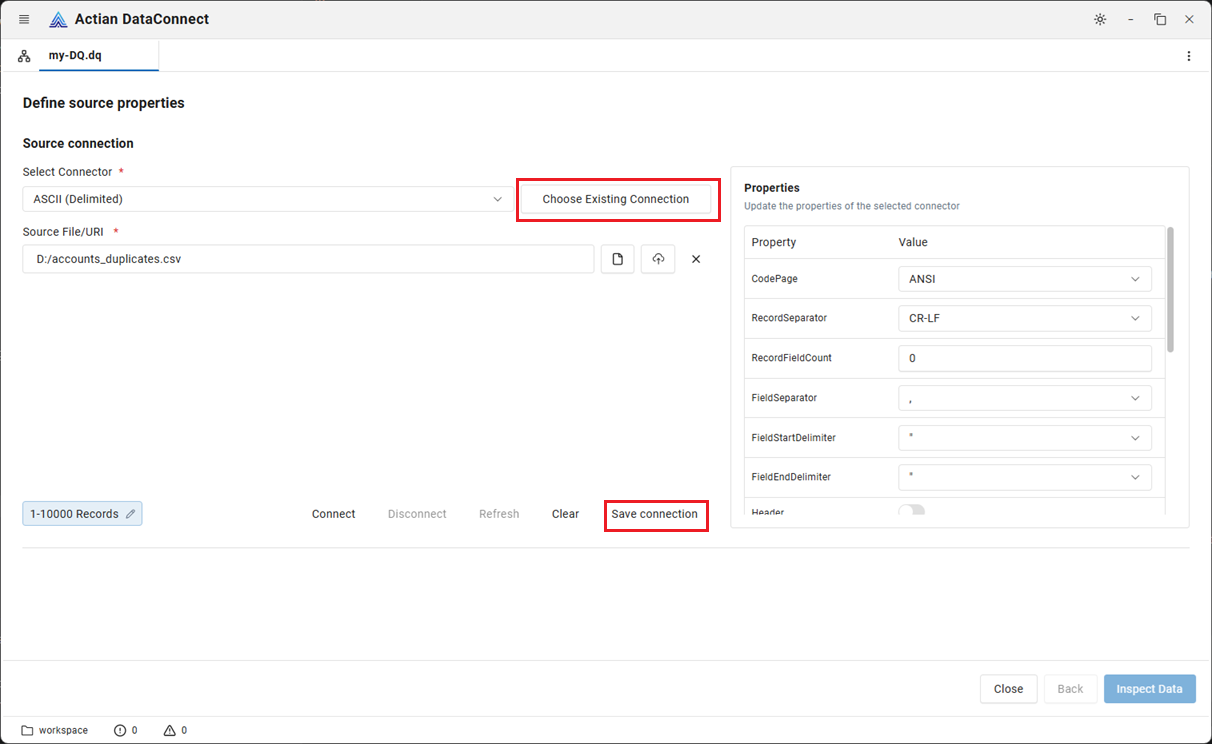Show errors count in status bar
This screenshot has height=744, width=1212.
point(126,730)
